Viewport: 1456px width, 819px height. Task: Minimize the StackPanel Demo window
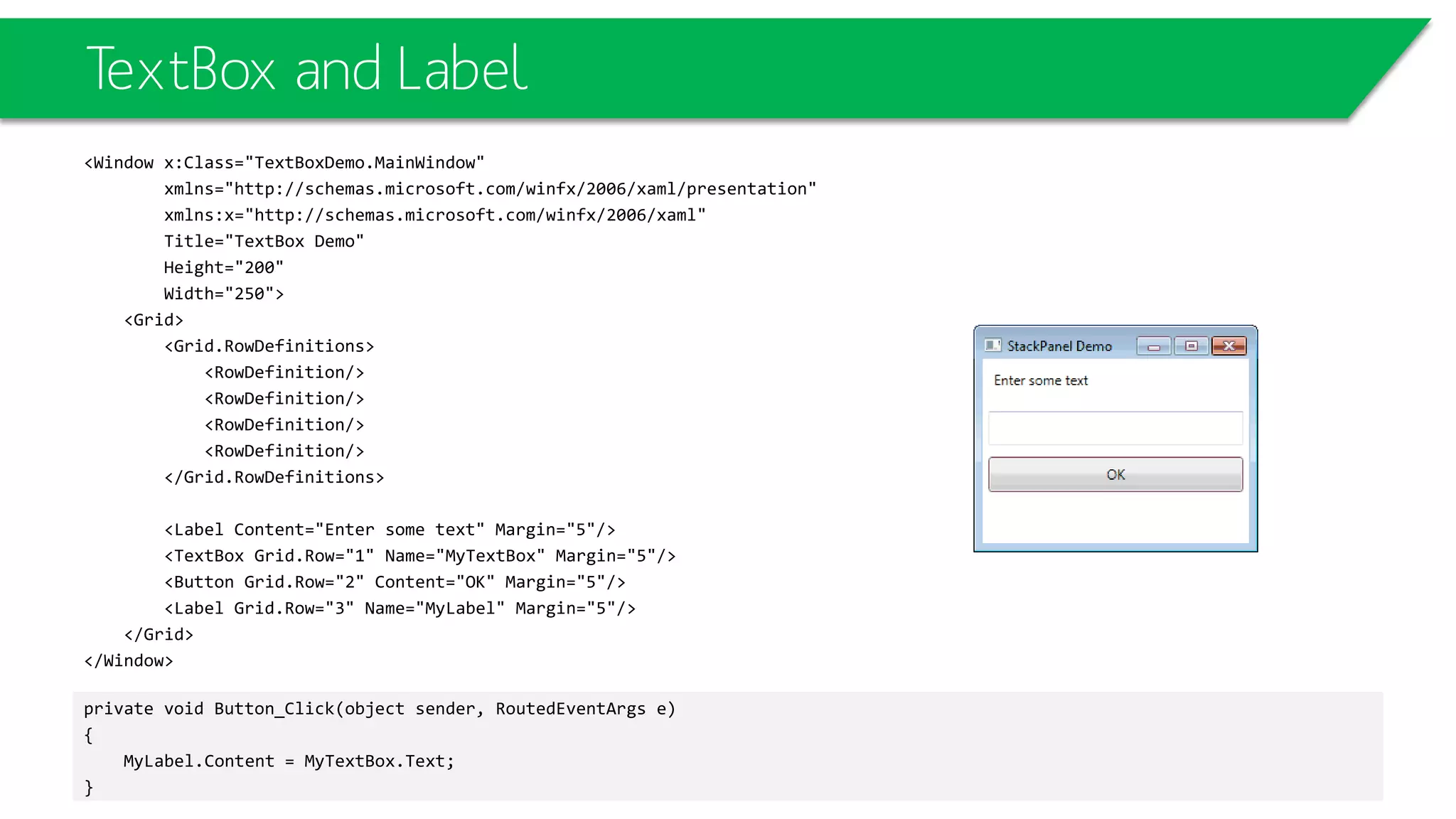click(x=1154, y=346)
